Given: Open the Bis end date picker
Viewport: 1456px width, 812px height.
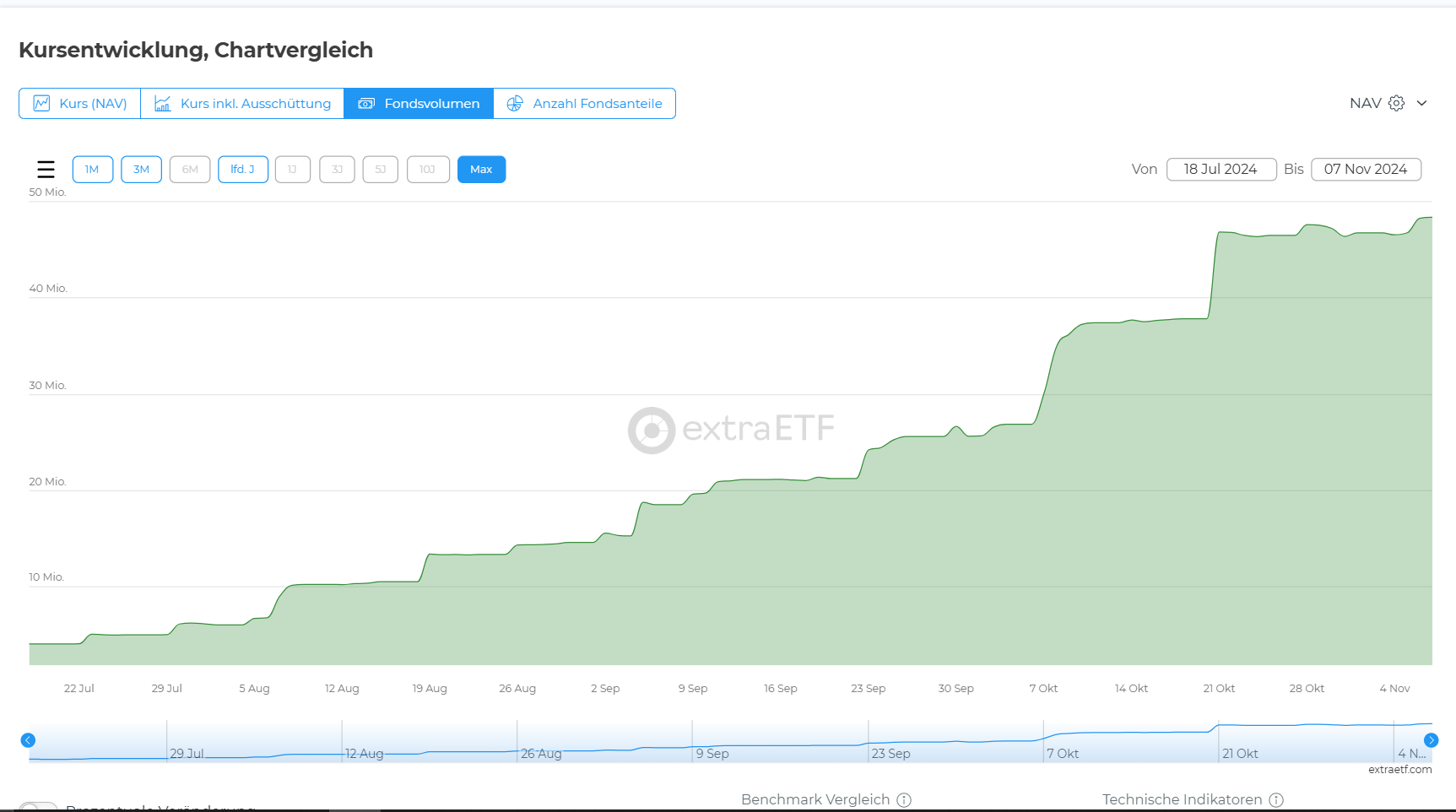Looking at the screenshot, I should pos(1365,170).
